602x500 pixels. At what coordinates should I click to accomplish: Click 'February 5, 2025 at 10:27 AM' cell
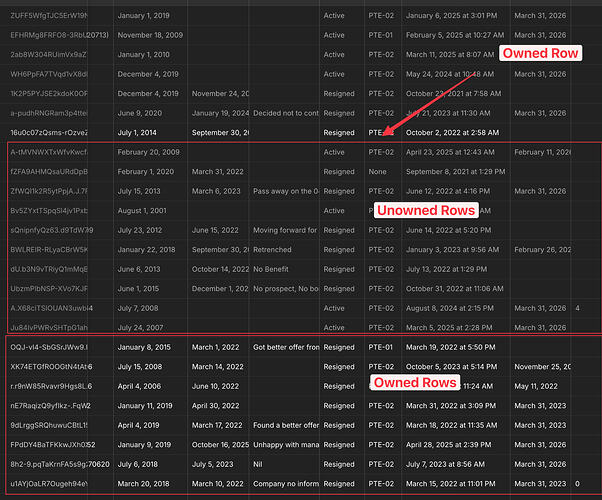[455, 35]
